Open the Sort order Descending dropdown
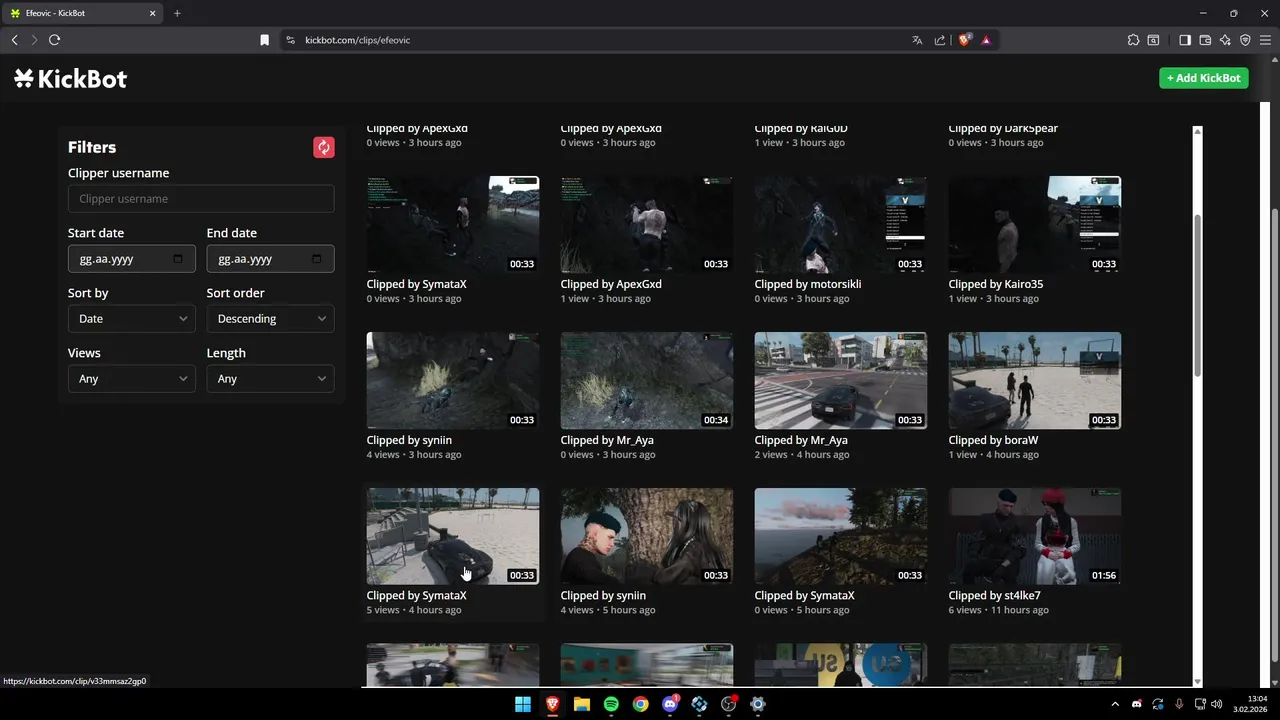Screen dimensions: 1280x720 click(x=270, y=319)
